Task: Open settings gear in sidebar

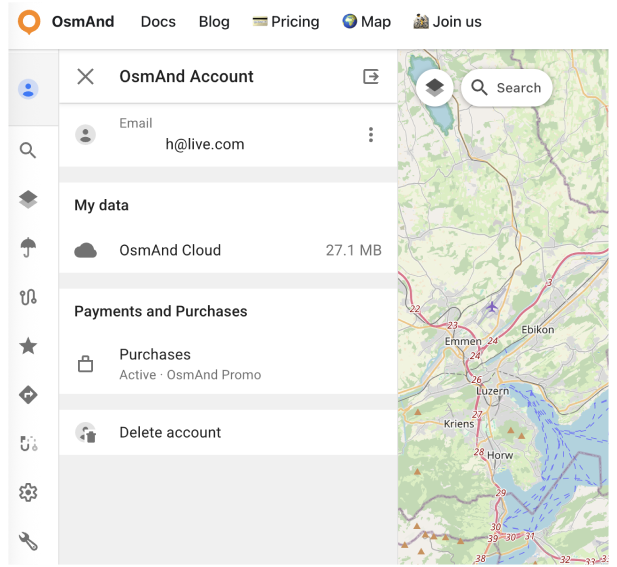Action: 28,492
